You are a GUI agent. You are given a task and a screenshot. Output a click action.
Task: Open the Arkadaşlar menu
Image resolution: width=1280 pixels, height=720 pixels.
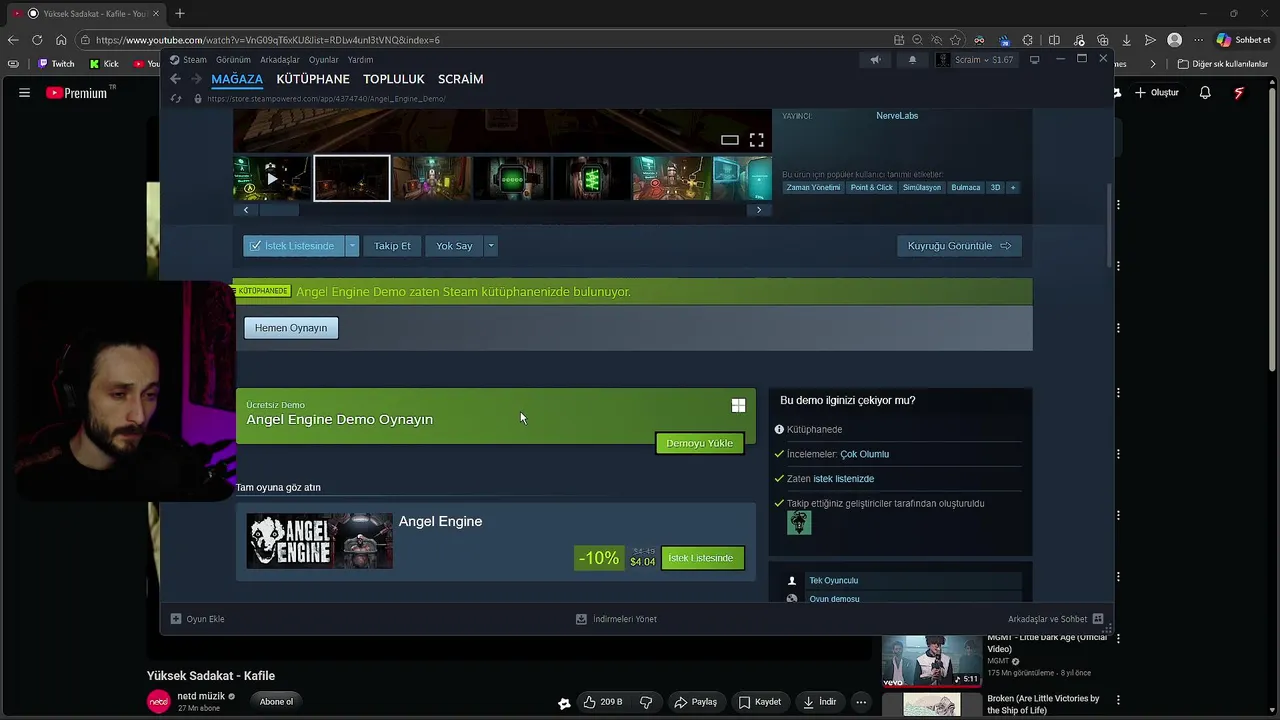[x=280, y=60]
